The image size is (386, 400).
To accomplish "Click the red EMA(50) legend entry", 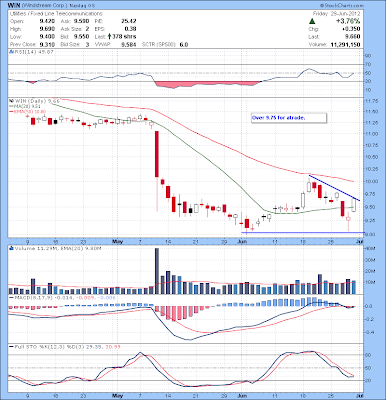I will [28, 111].
